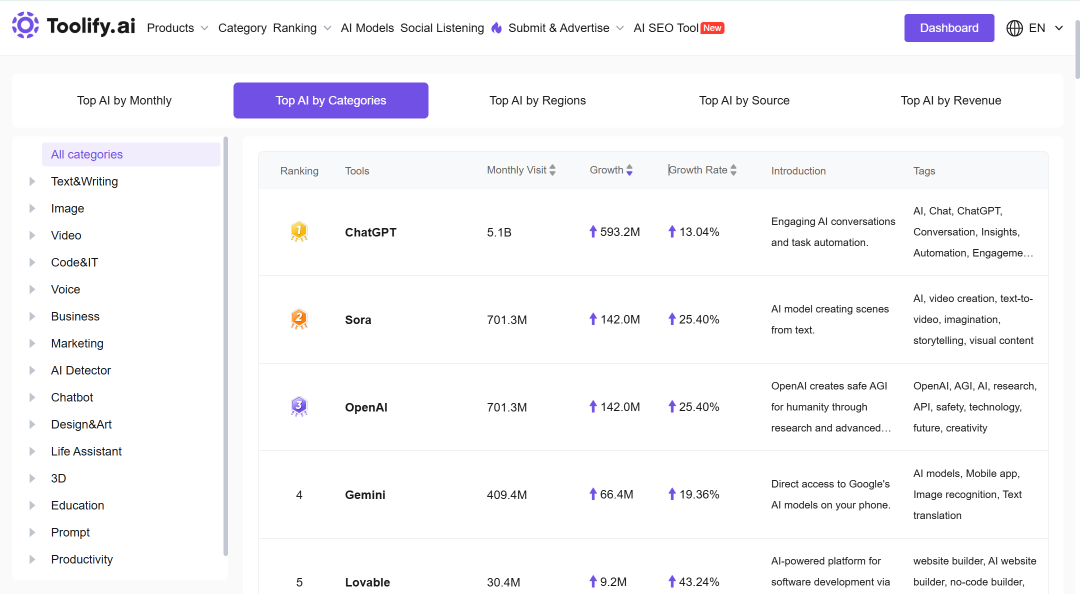Click the globe language icon

(x=1014, y=28)
